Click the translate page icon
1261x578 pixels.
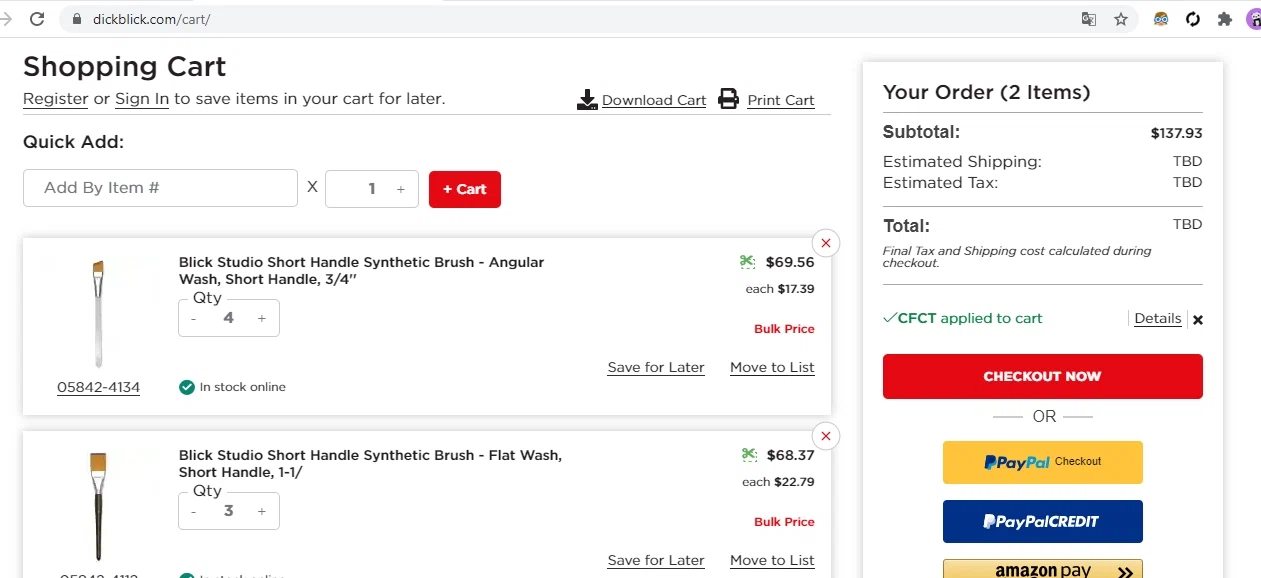click(x=1089, y=19)
